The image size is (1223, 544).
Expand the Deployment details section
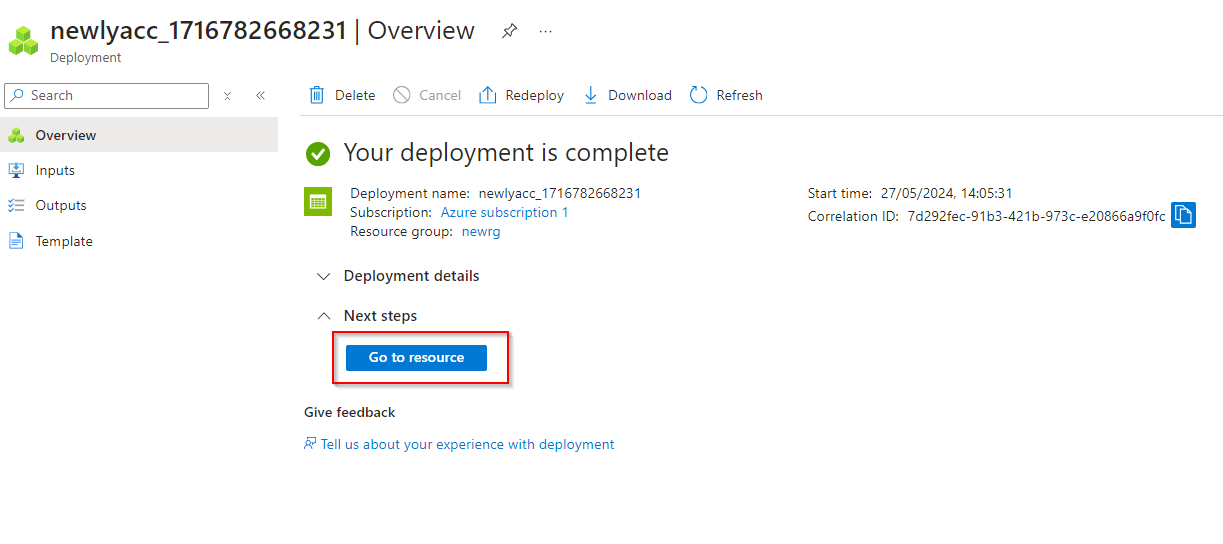[x=323, y=276]
